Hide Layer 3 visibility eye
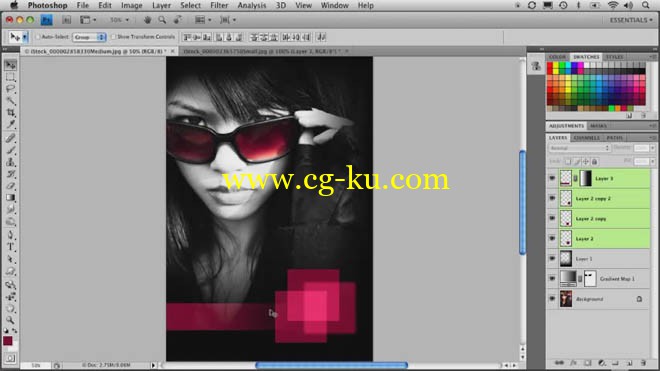The height and width of the screenshot is (371, 660). (x=552, y=178)
